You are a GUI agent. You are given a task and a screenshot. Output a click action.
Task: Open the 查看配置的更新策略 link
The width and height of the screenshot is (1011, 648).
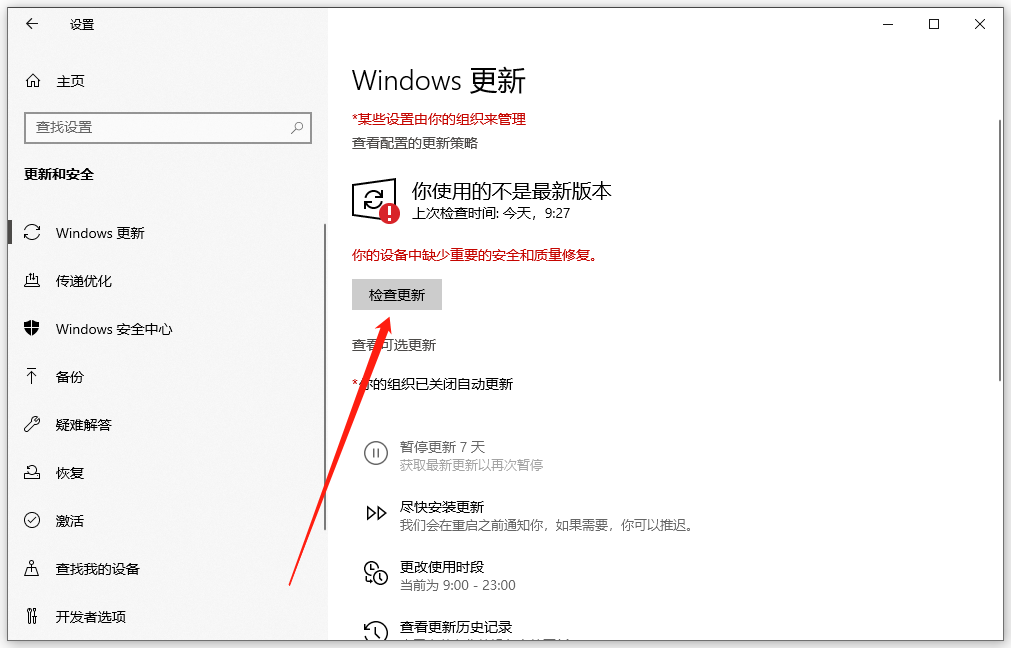[415, 143]
